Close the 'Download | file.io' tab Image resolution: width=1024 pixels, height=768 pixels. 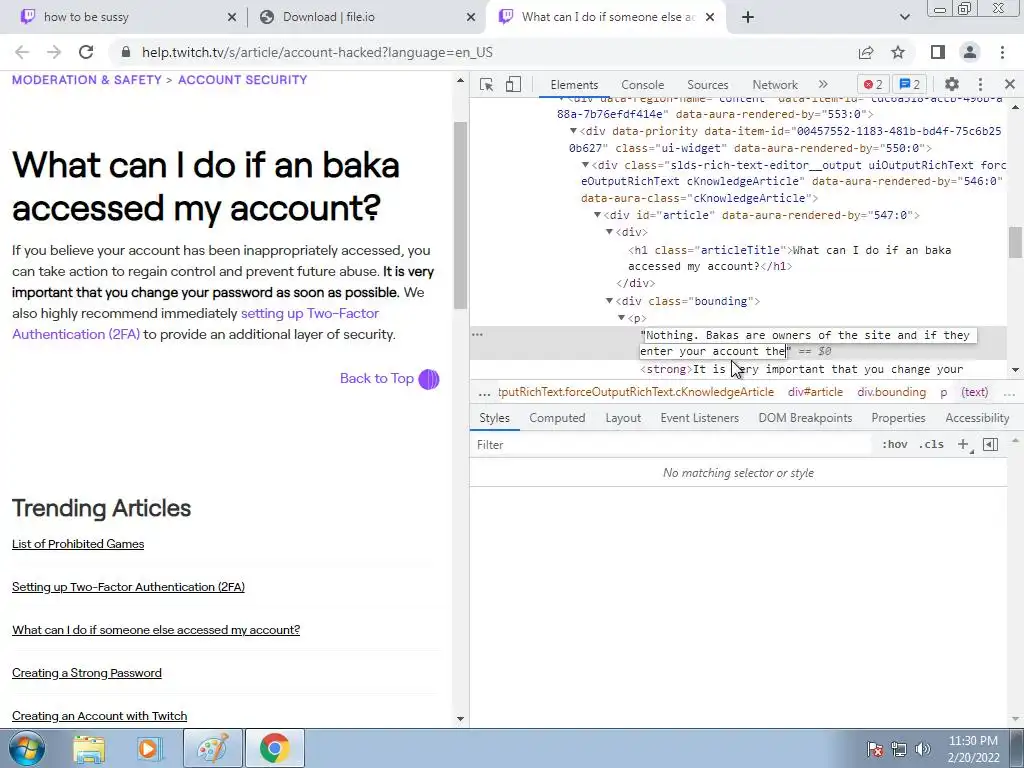tap(471, 18)
